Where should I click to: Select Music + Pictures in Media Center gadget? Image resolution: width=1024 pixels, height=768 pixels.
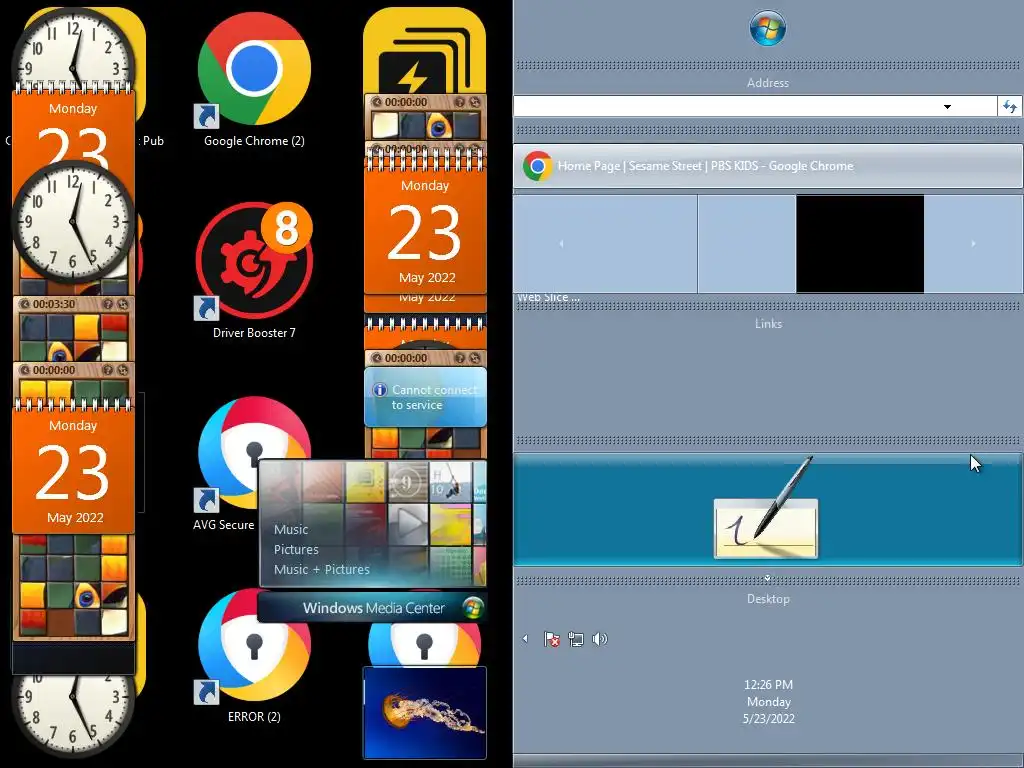(x=322, y=569)
